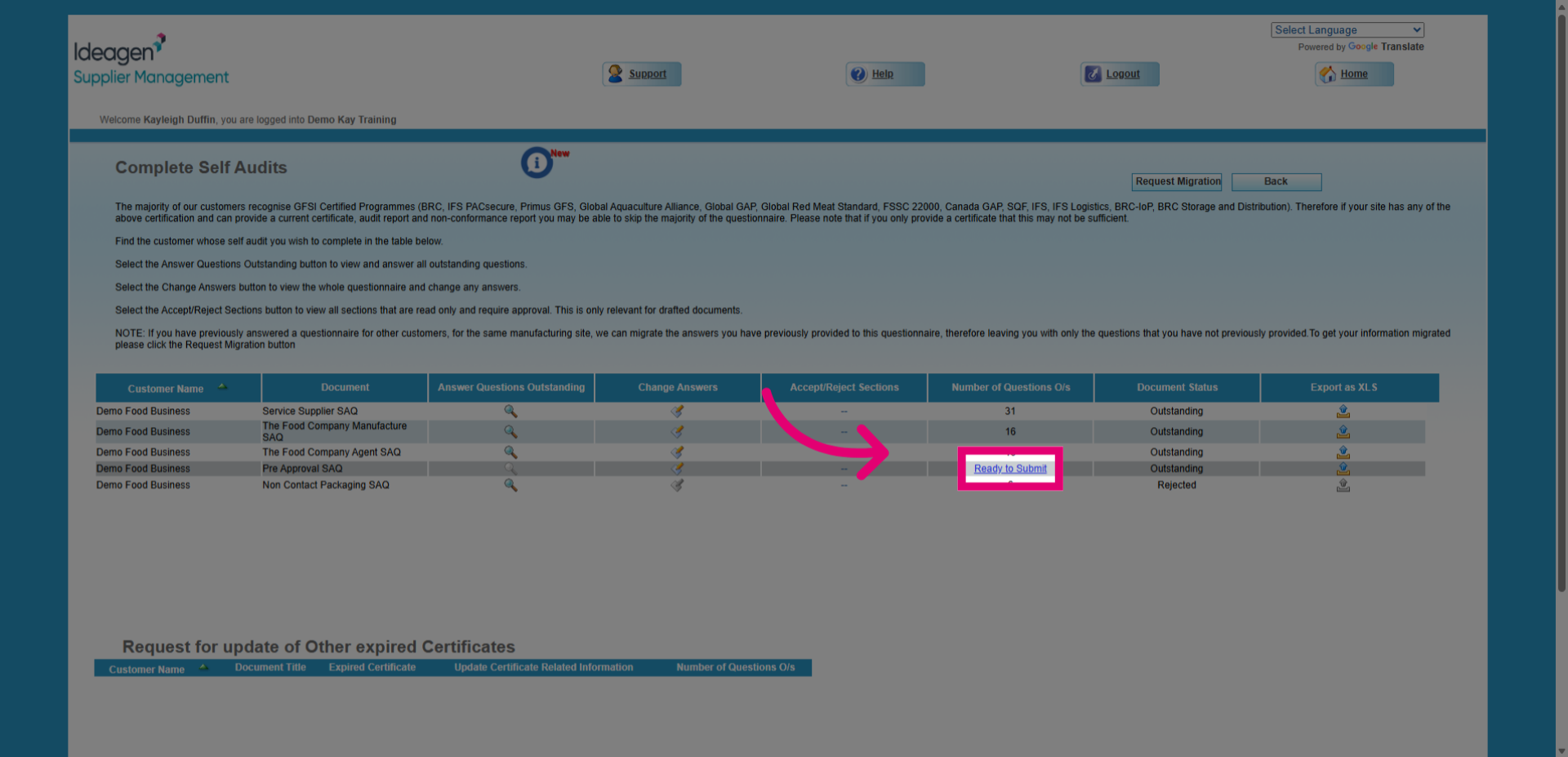Export Food Company Agent SAQ as XLS

tap(1343, 452)
